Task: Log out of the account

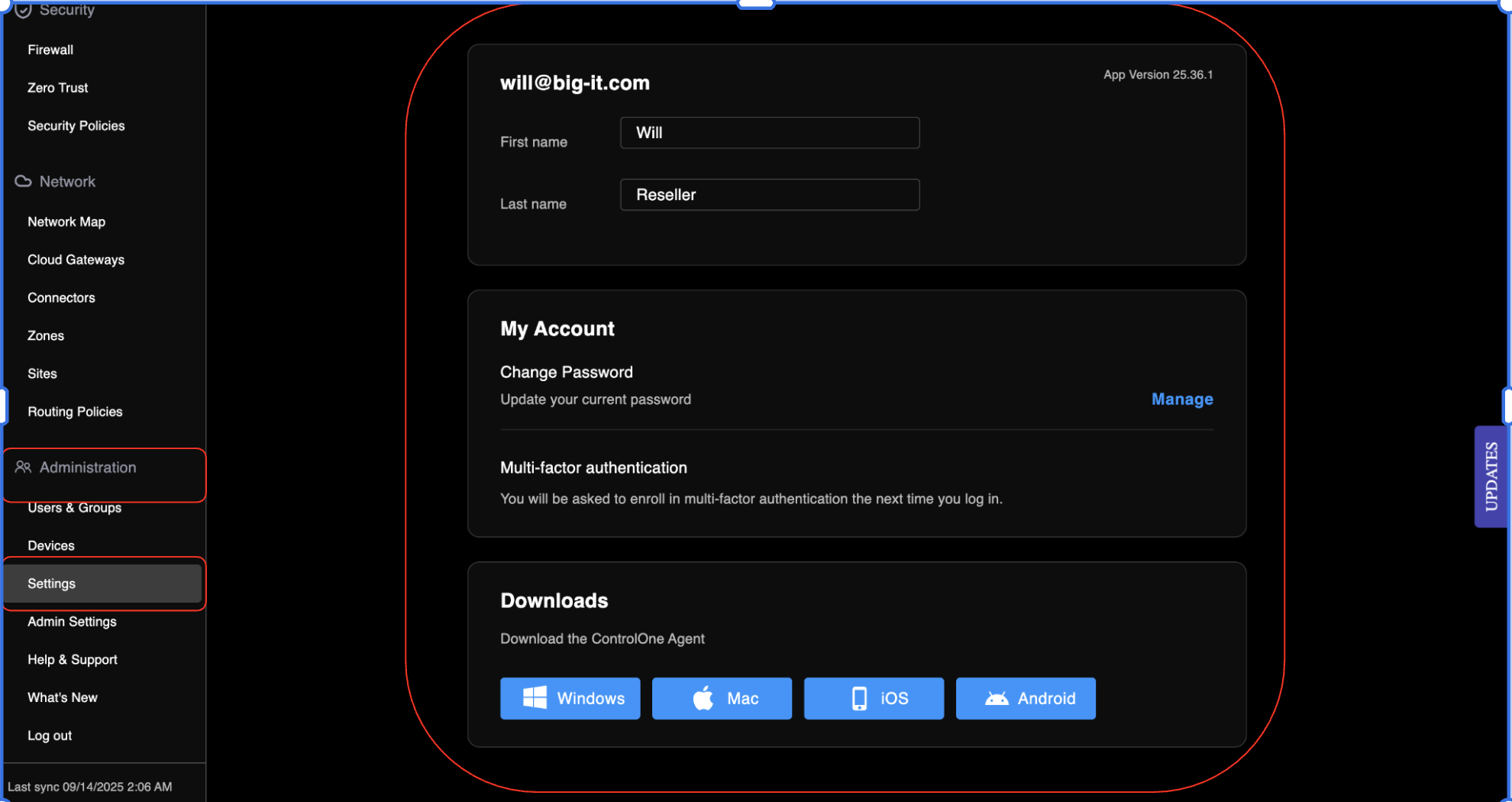Action: pyautogui.click(x=50, y=736)
